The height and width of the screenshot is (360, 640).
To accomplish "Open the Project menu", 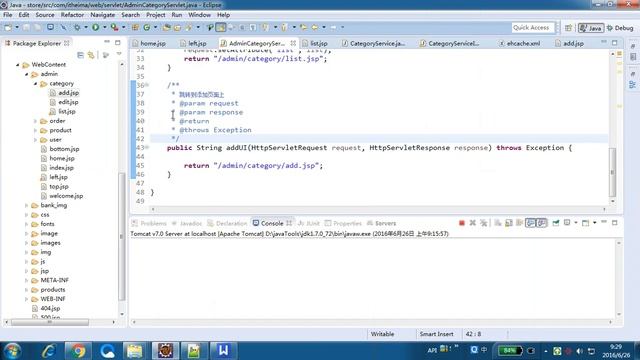I will (156, 15).
